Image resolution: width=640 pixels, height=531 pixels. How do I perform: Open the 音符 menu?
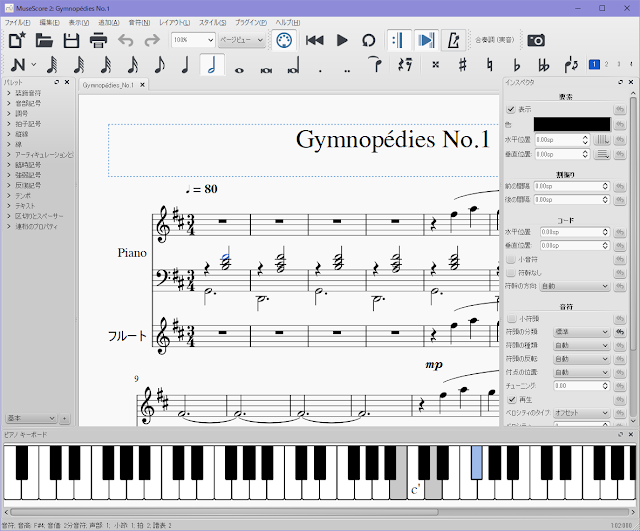point(139,22)
